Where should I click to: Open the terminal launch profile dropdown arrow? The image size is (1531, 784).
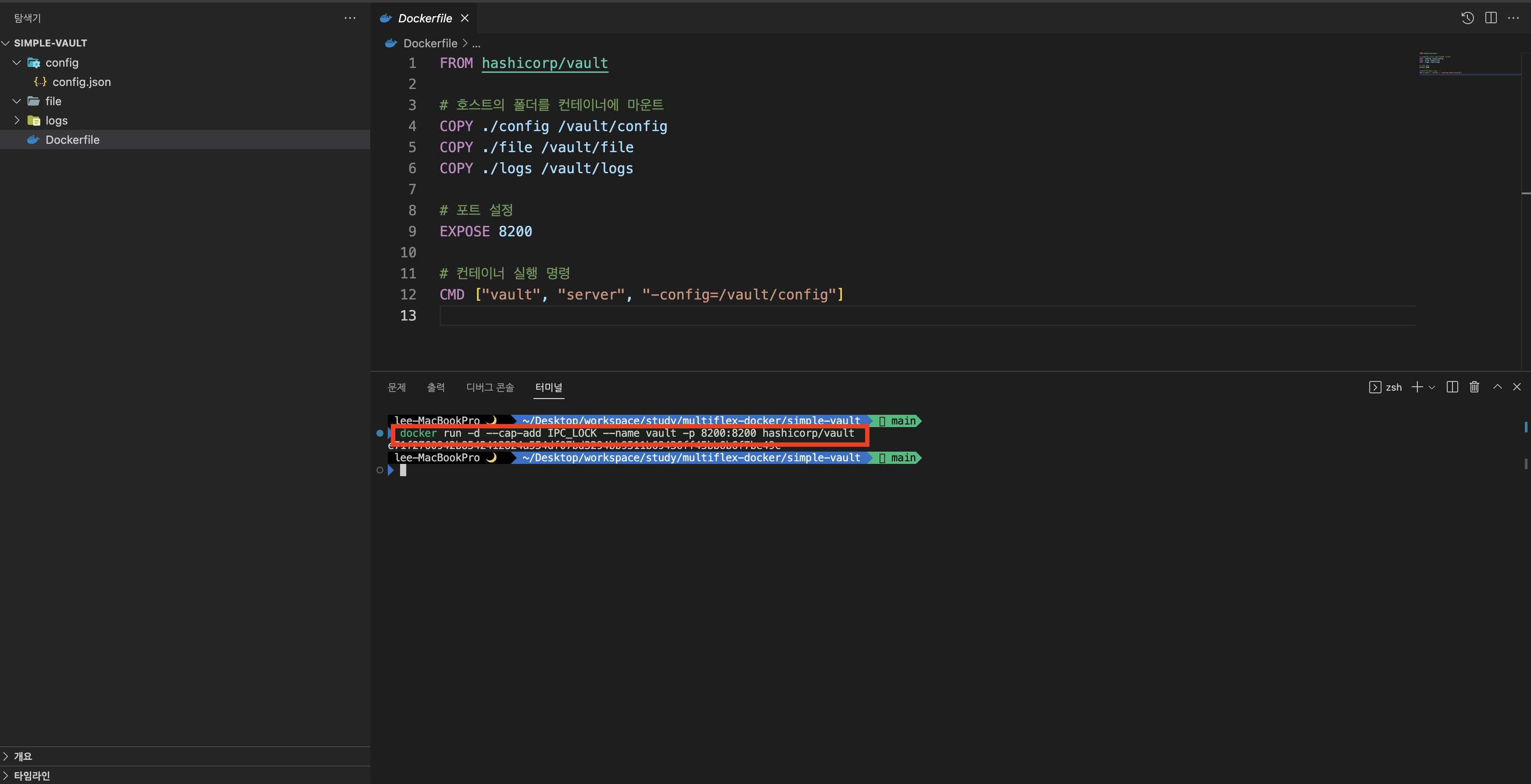[1432, 387]
